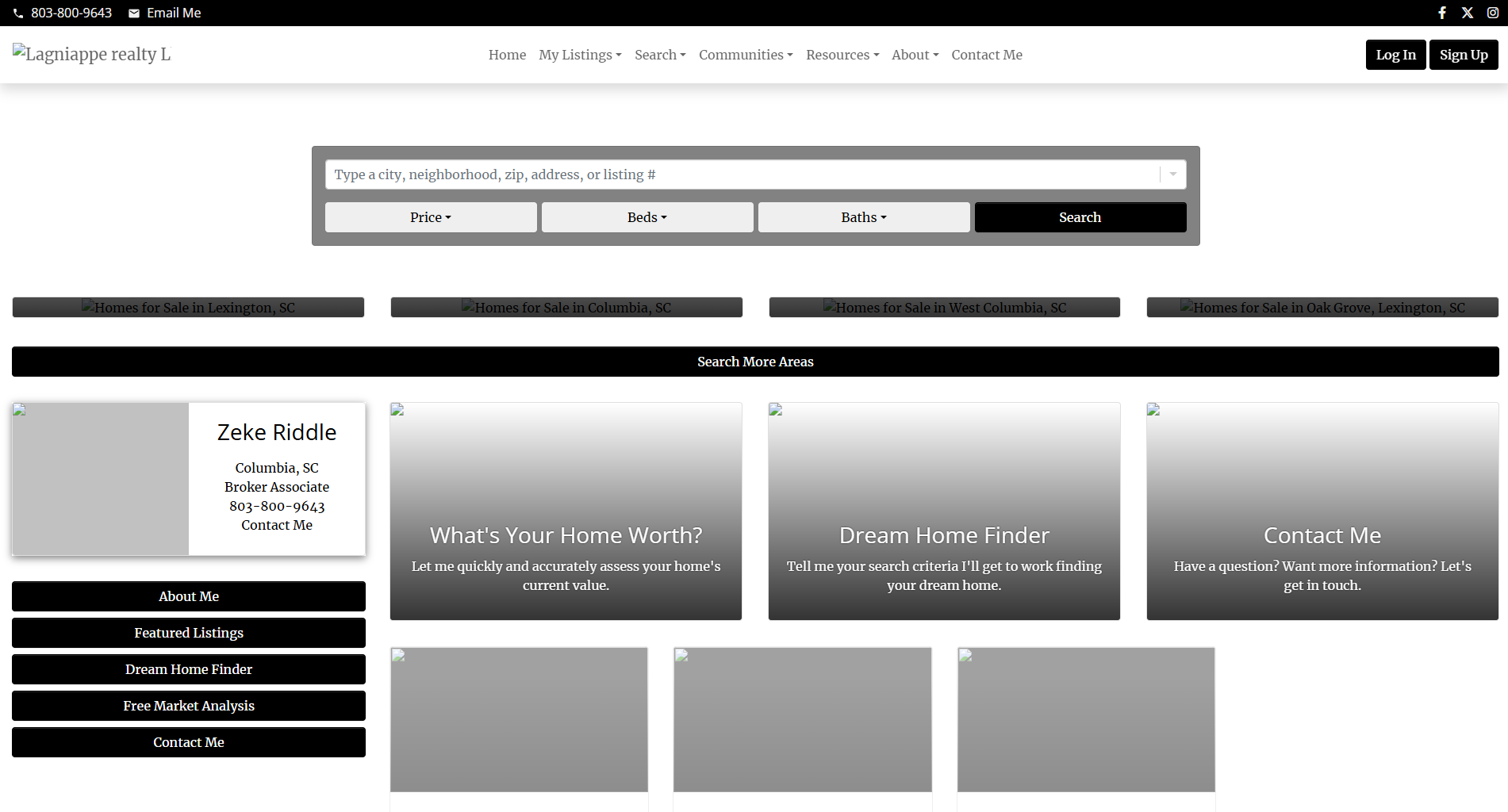Click Zeke Riddle's profile photo
Screen dimensions: 1508x812
tap(101, 479)
